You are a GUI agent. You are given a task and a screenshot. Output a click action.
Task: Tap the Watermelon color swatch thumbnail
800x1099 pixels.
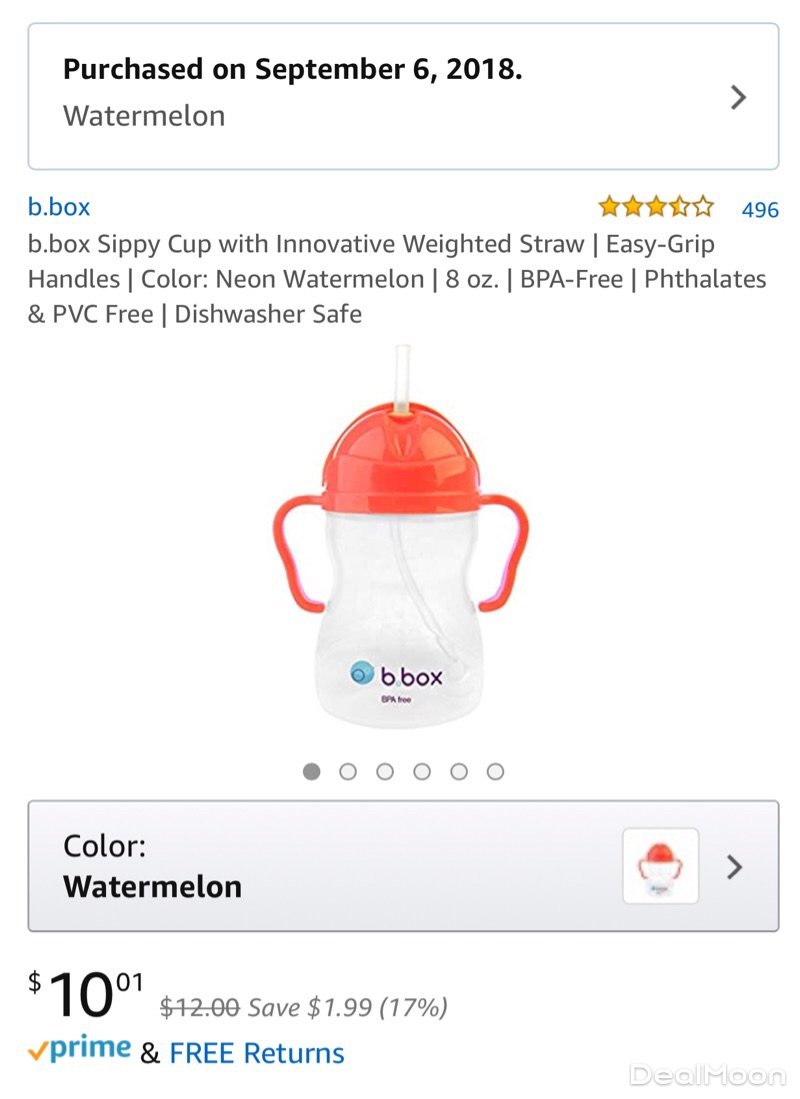coord(660,866)
